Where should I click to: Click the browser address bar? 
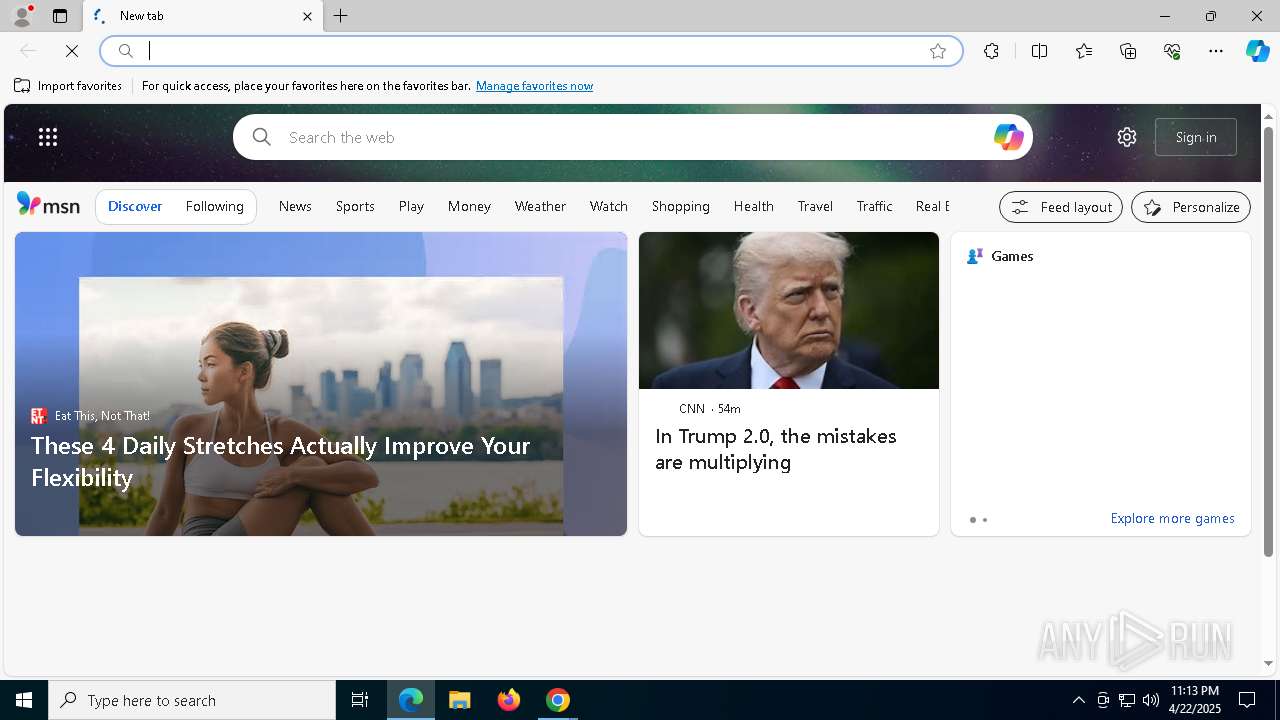(x=531, y=51)
